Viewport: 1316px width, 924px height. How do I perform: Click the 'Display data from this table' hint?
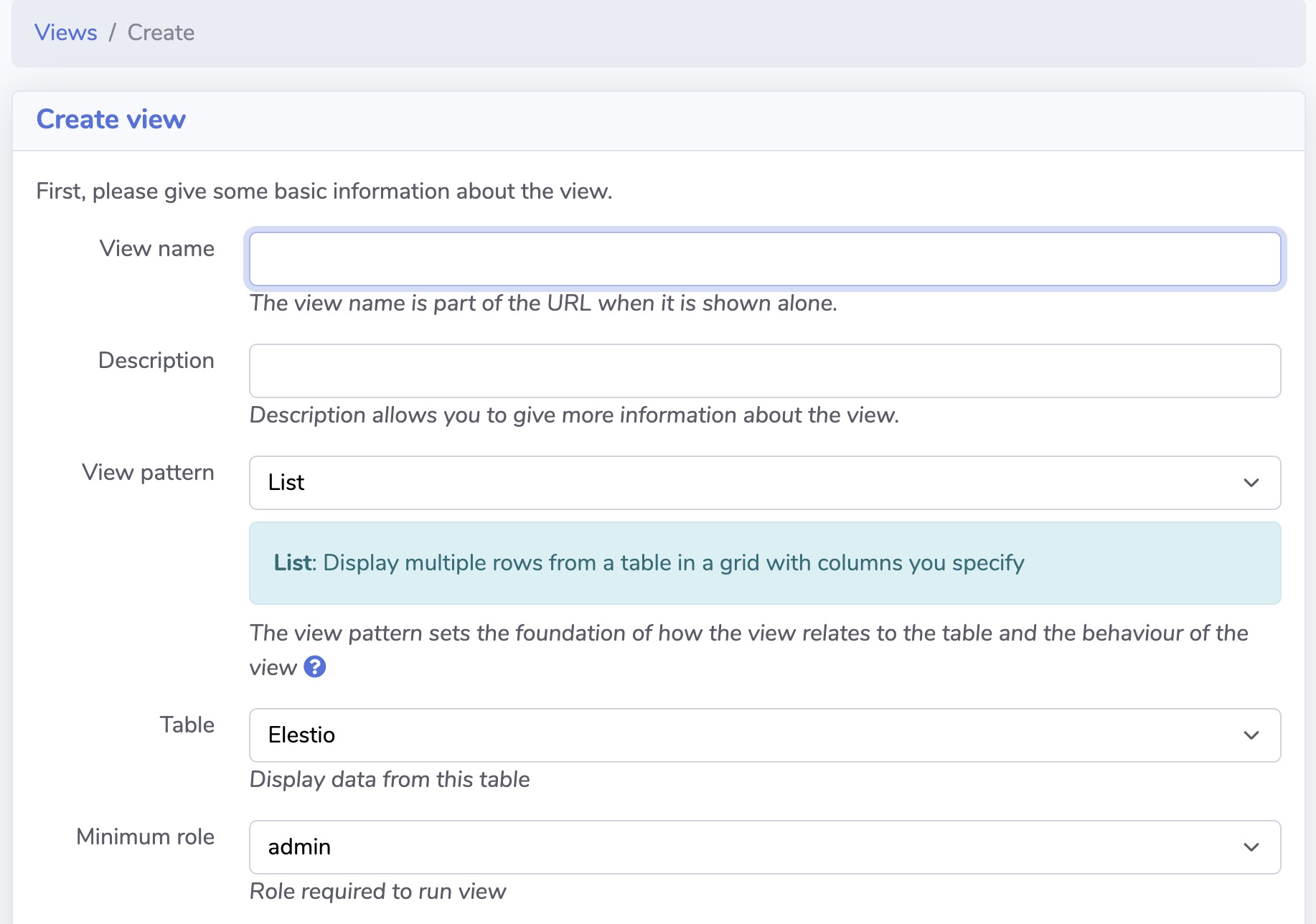[390, 779]
